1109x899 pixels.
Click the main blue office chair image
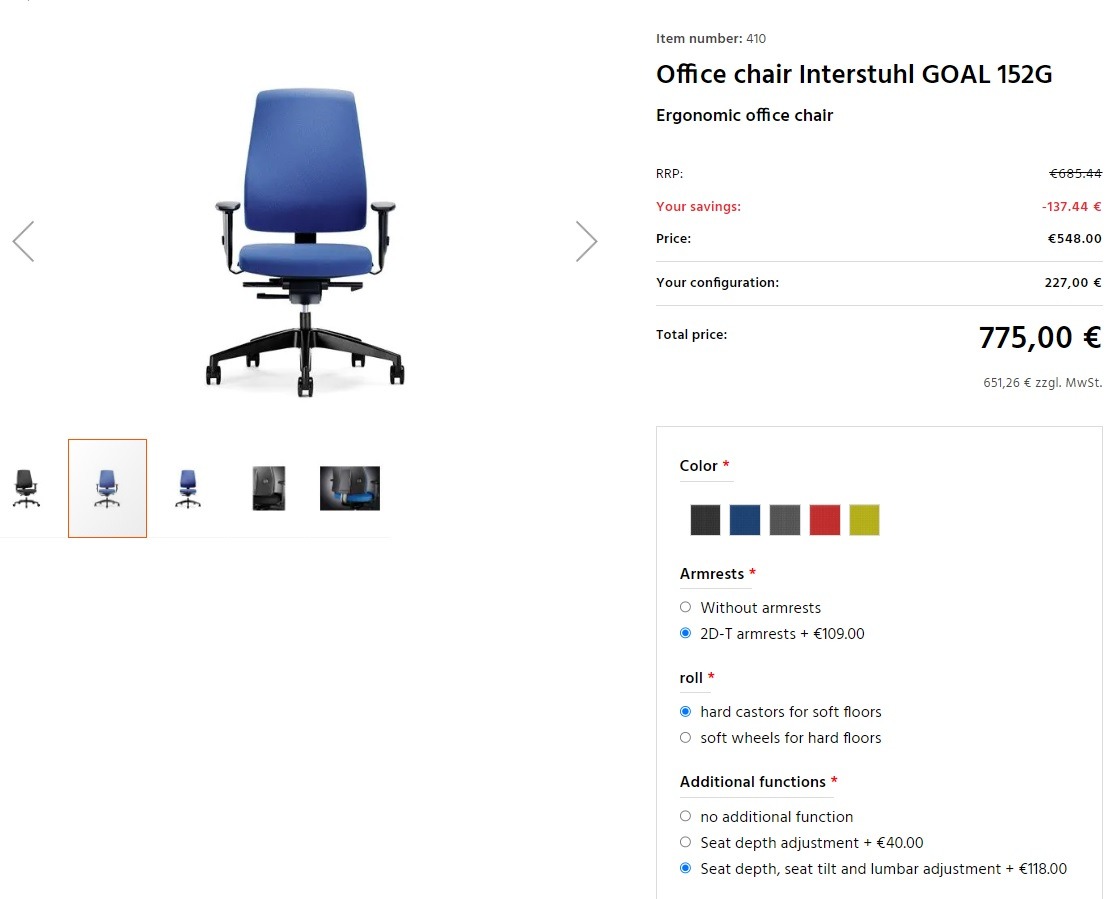pos(305,240)
